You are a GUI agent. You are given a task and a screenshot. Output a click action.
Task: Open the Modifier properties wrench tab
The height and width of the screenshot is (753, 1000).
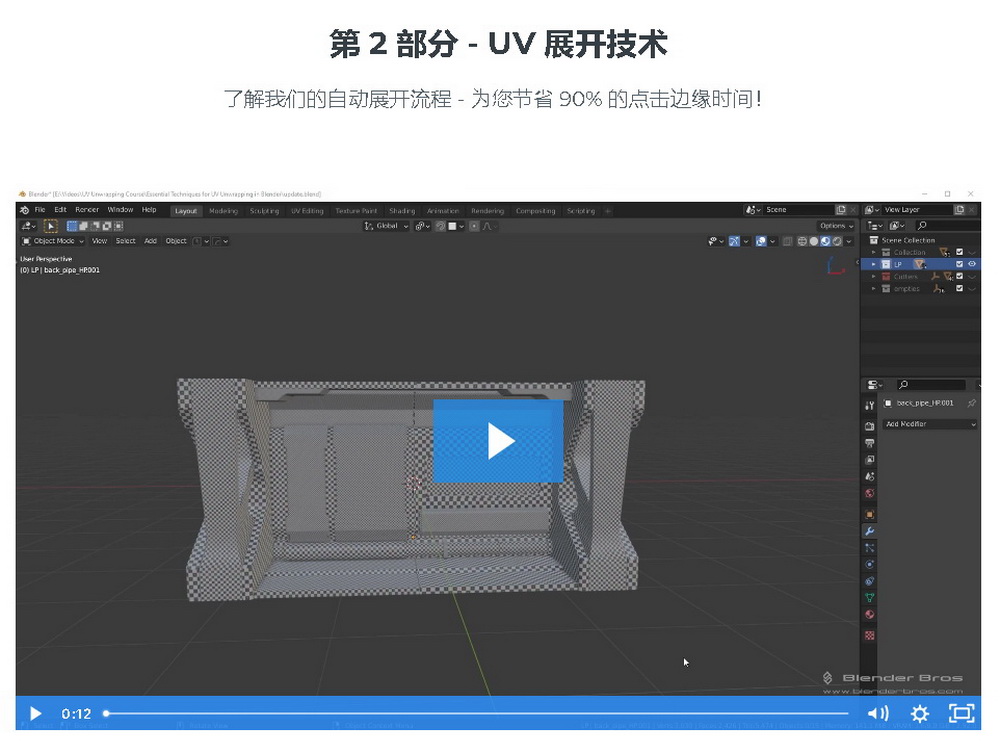click(x=869, y=531)
